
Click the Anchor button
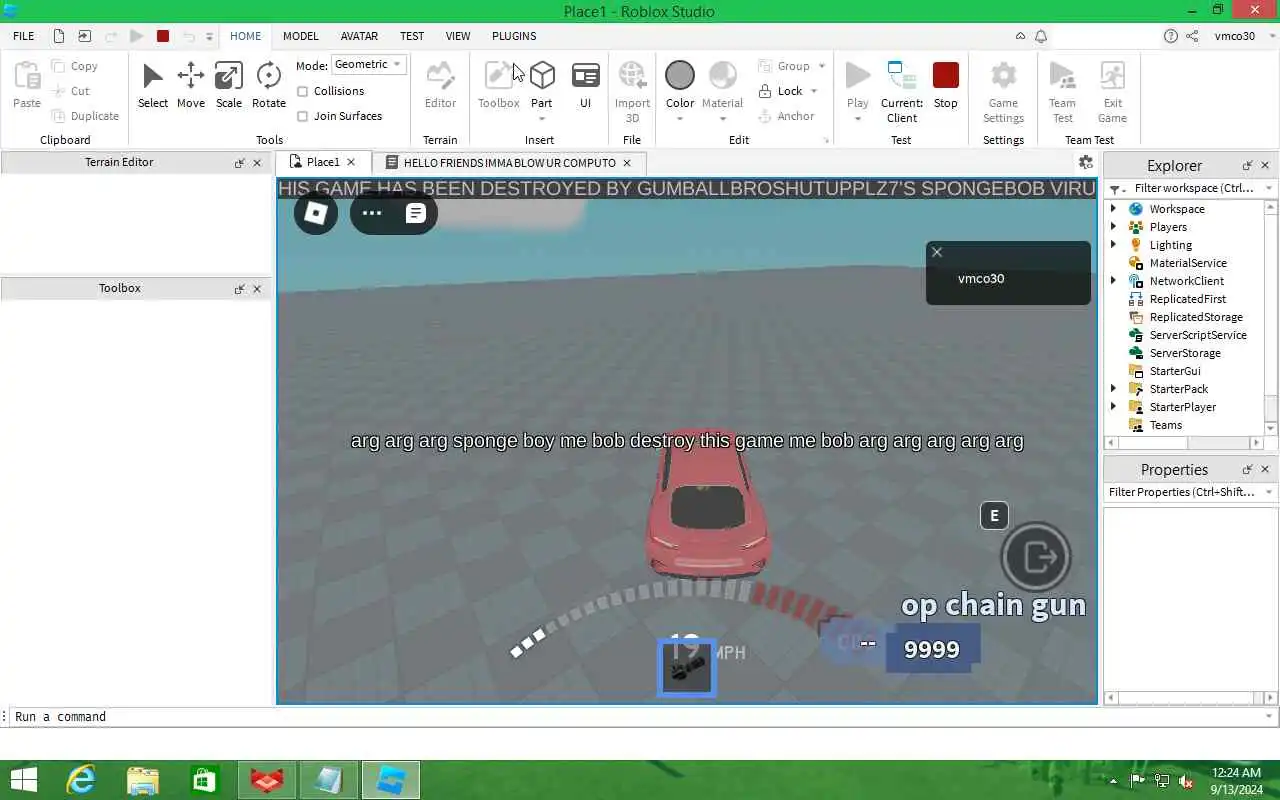(786, 116)
